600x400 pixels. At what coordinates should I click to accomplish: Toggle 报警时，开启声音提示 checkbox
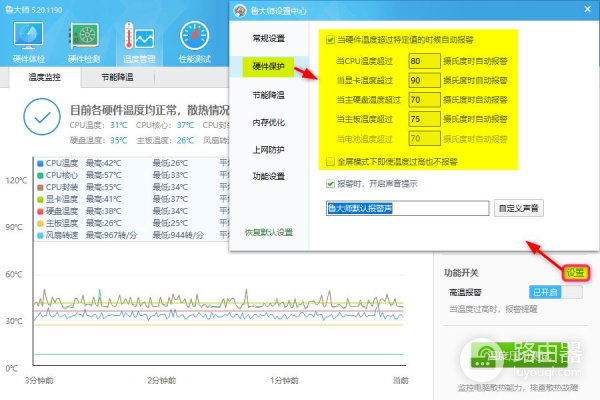(x=330, y=184)
